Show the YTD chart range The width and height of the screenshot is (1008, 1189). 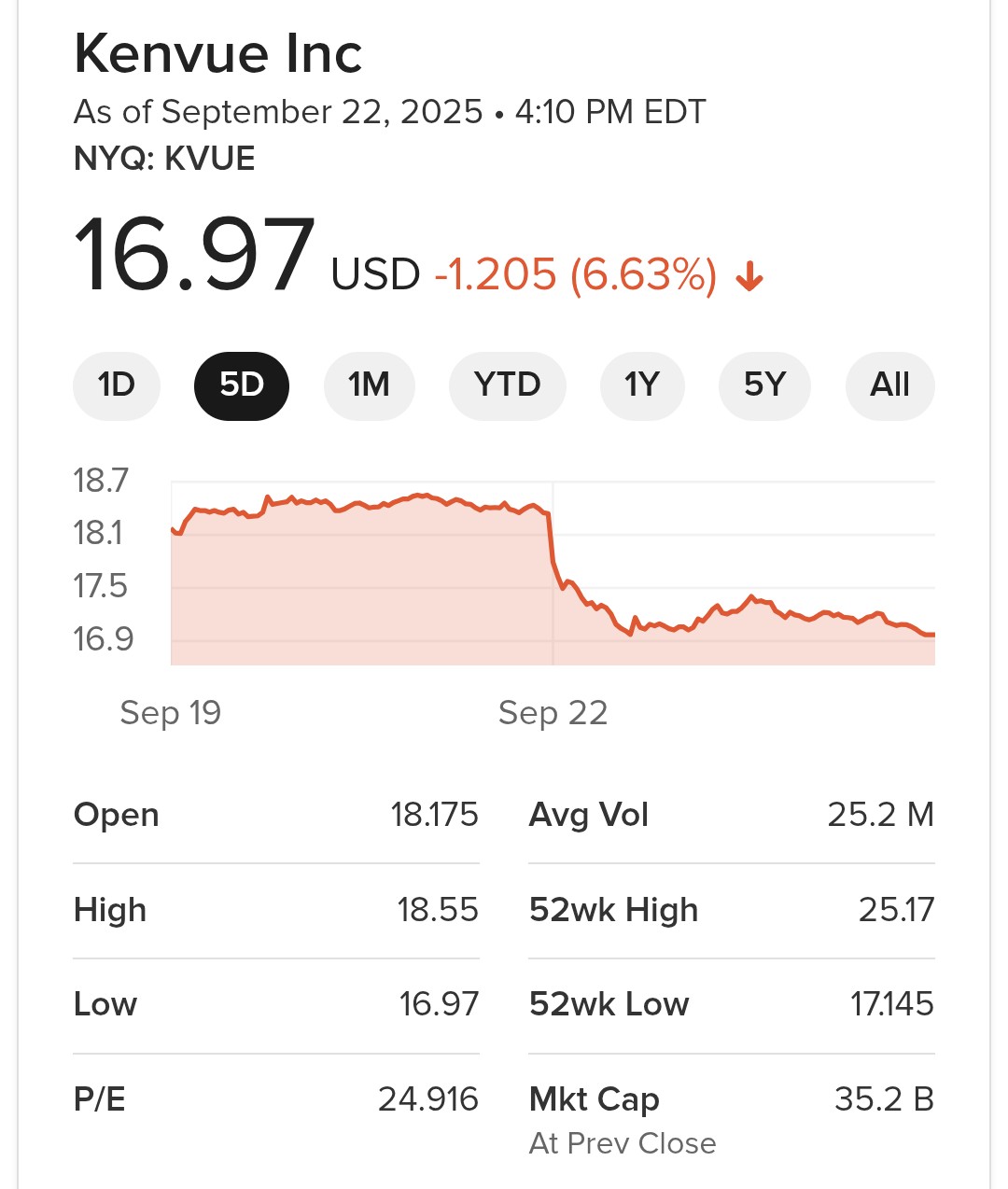pos(507,385)
